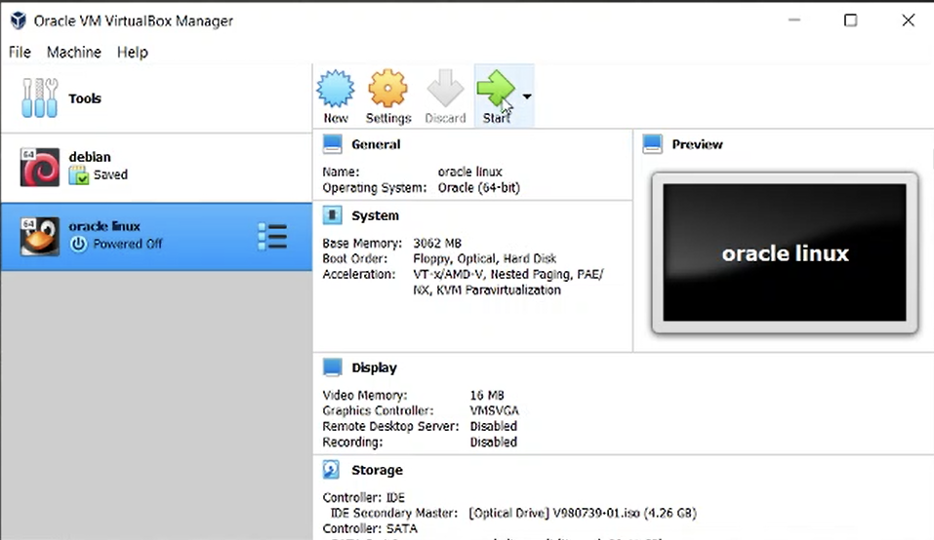934x540 pixels.
Task: Collapse the Display section header
Action: point(373,367)
